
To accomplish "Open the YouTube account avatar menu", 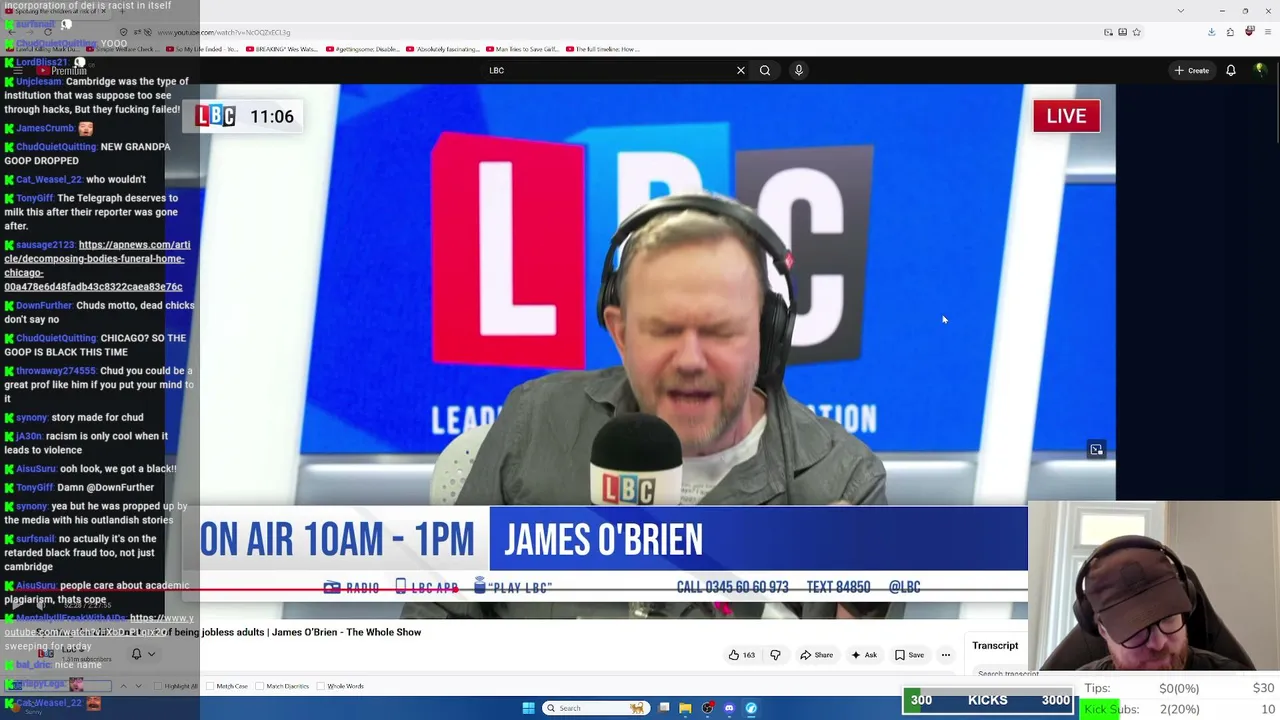I will pos(1260,70).
